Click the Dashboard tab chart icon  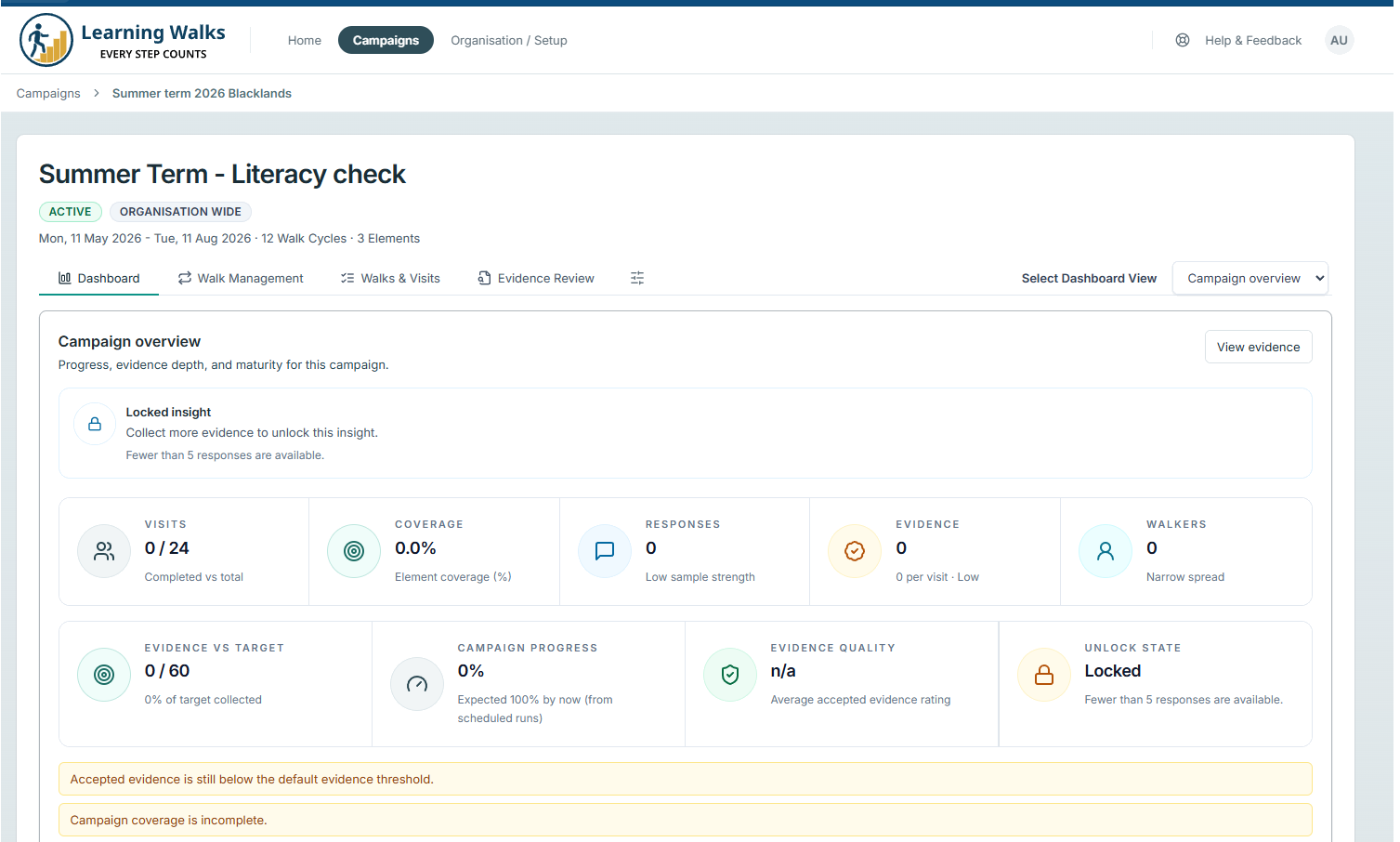(65, 278)
